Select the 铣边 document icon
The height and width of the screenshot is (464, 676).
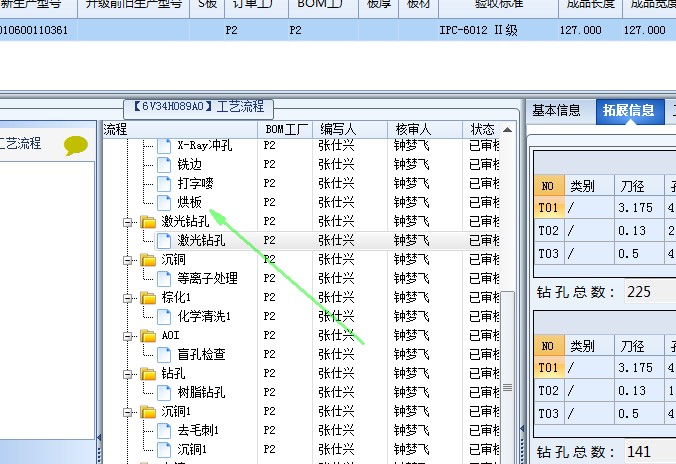tap(164, 165)
